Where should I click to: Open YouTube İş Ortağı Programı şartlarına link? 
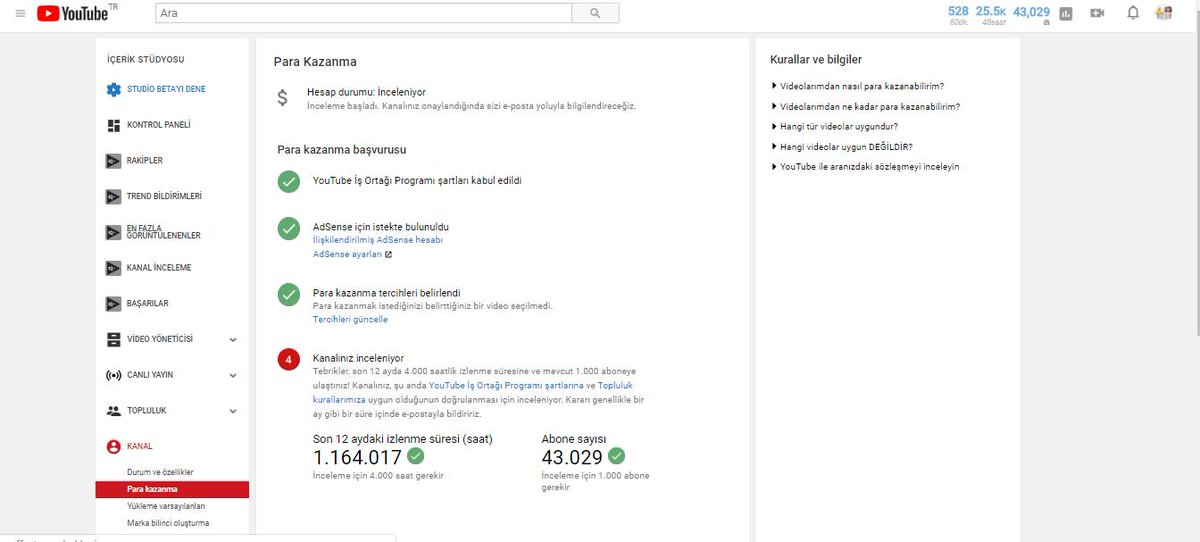506,385
